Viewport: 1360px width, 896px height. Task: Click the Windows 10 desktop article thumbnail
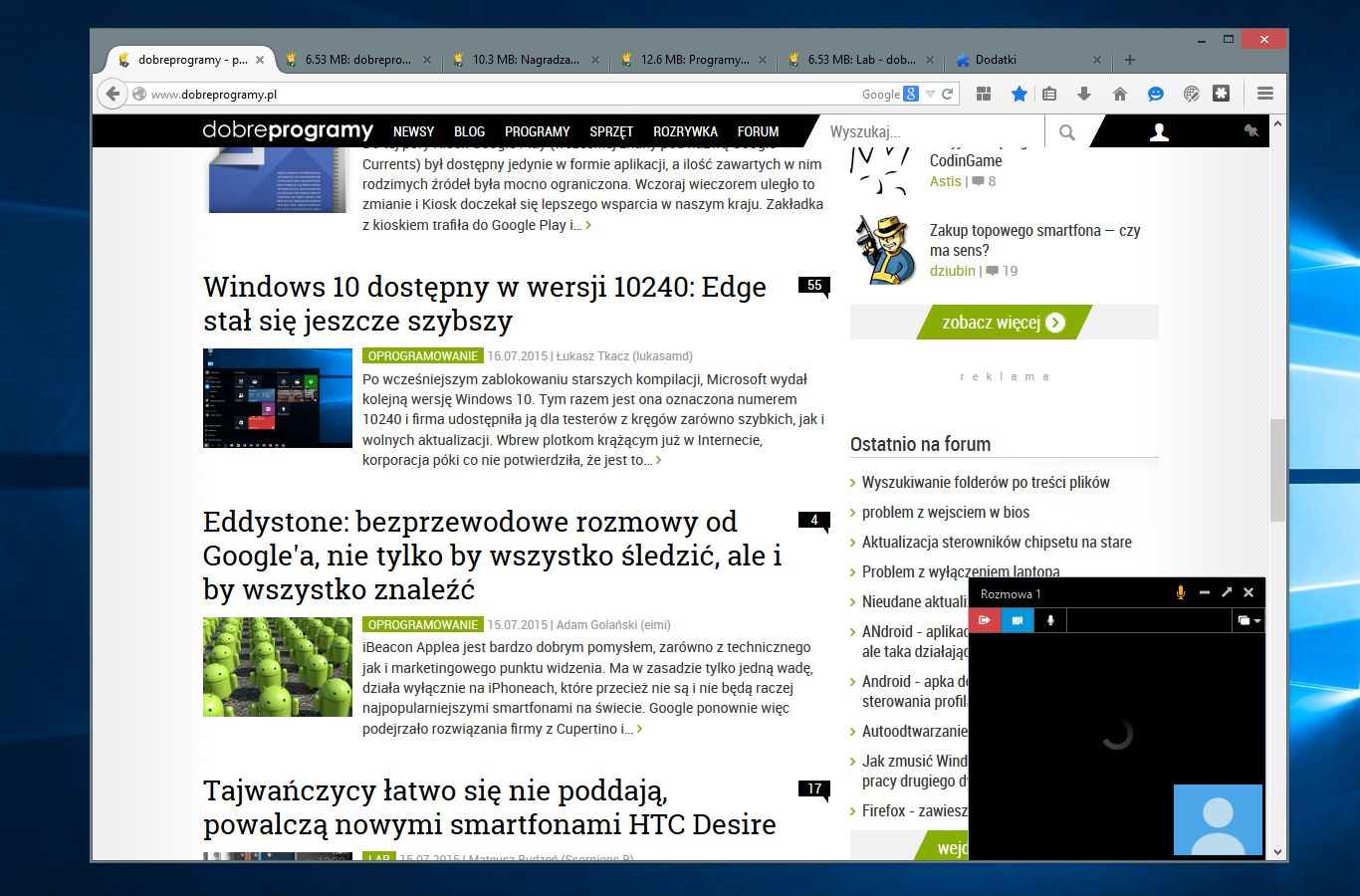(x=278, y=398)
